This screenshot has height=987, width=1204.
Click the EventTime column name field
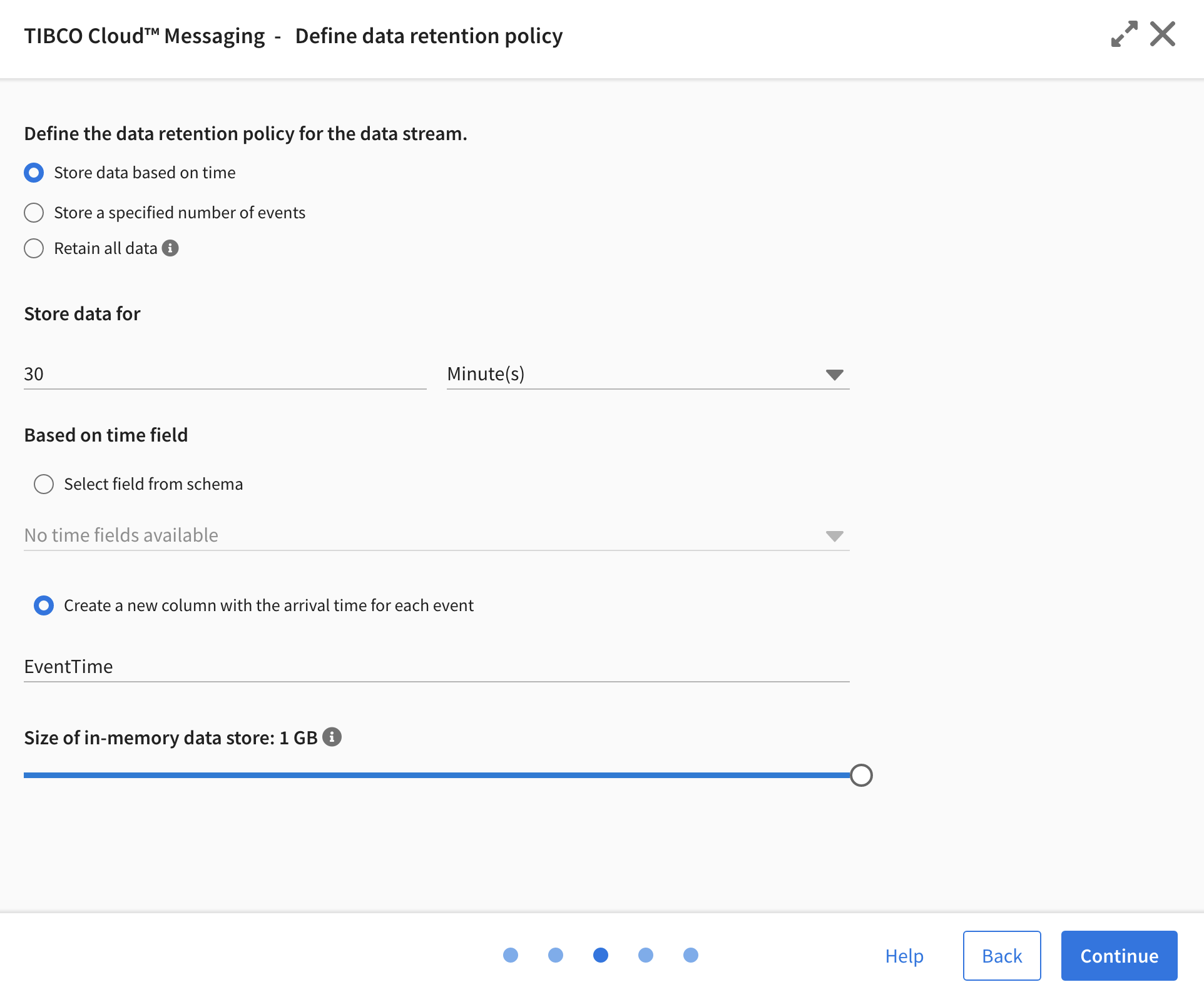tap(436, 667)
